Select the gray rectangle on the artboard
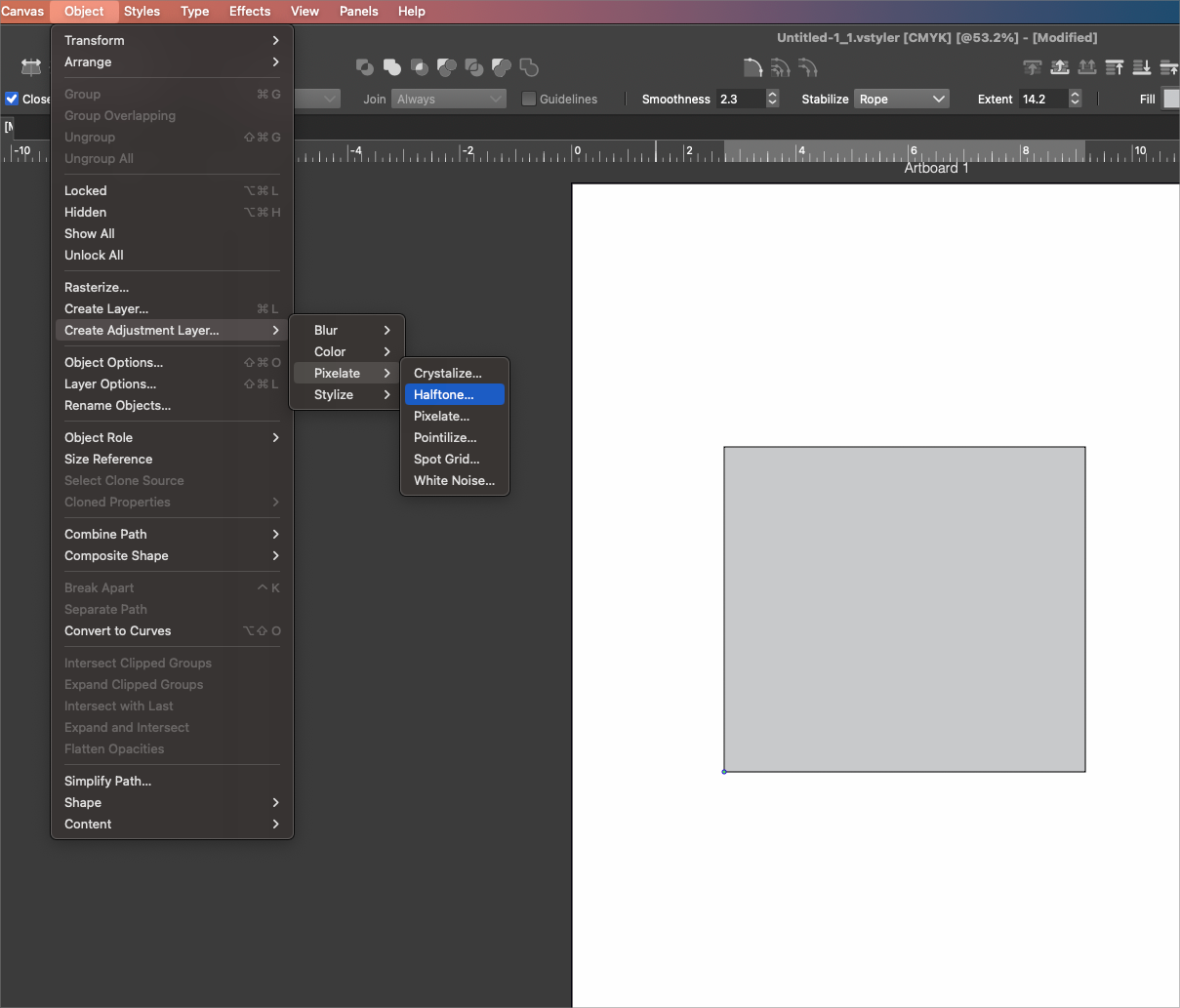 click(x=904, y=609)
